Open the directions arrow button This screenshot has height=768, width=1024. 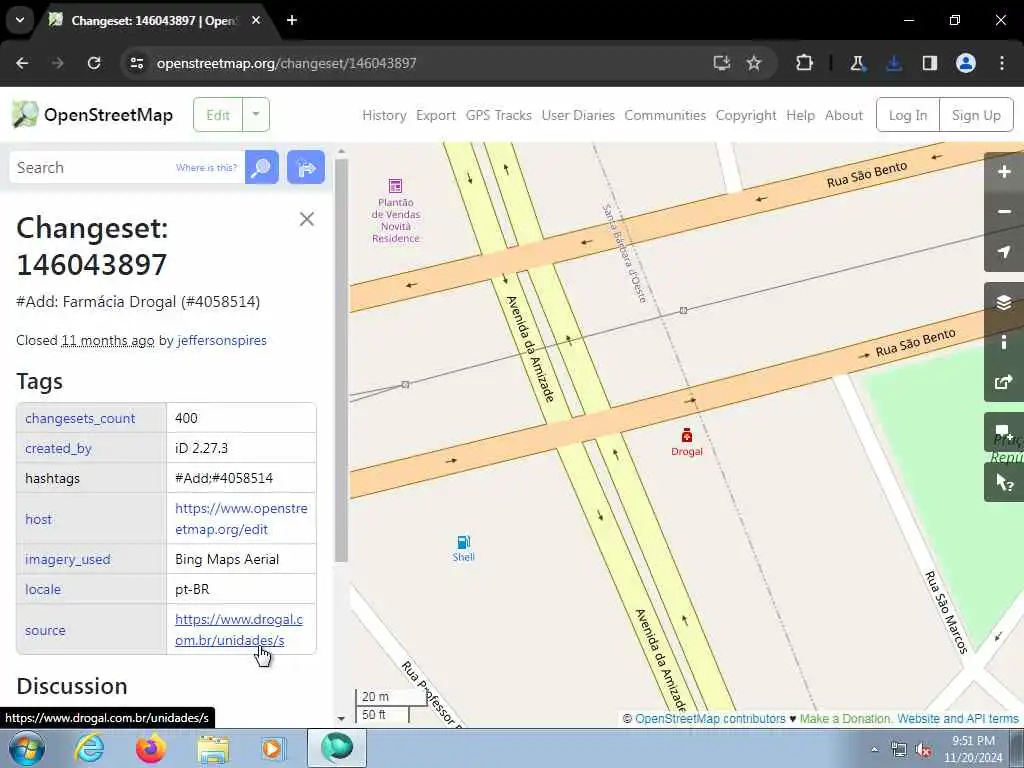pos(306,167)
